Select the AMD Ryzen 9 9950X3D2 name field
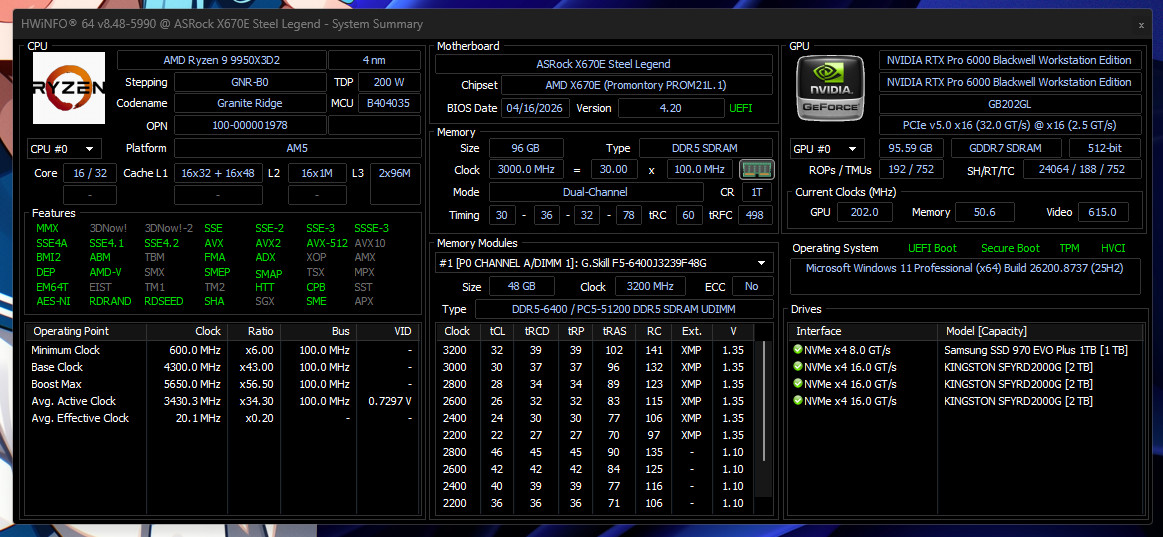 click(221, 60)
